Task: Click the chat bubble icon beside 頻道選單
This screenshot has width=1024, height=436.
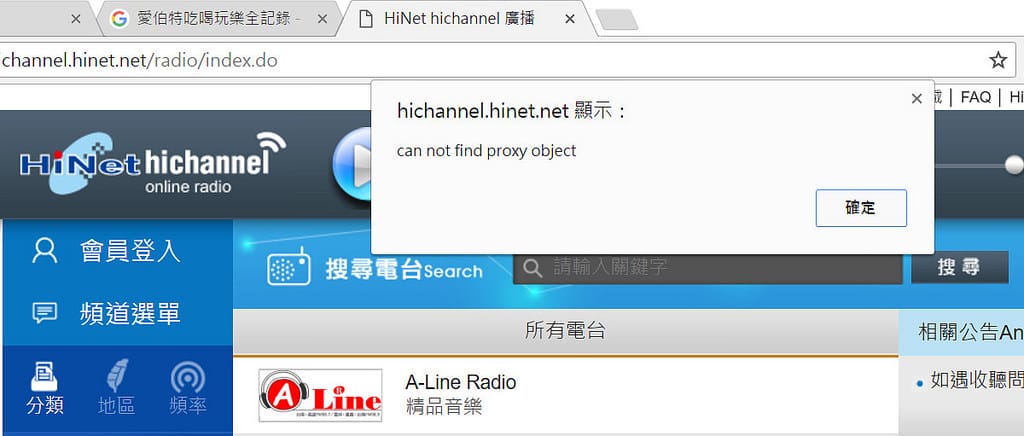Action: click(x=44, y=314)
